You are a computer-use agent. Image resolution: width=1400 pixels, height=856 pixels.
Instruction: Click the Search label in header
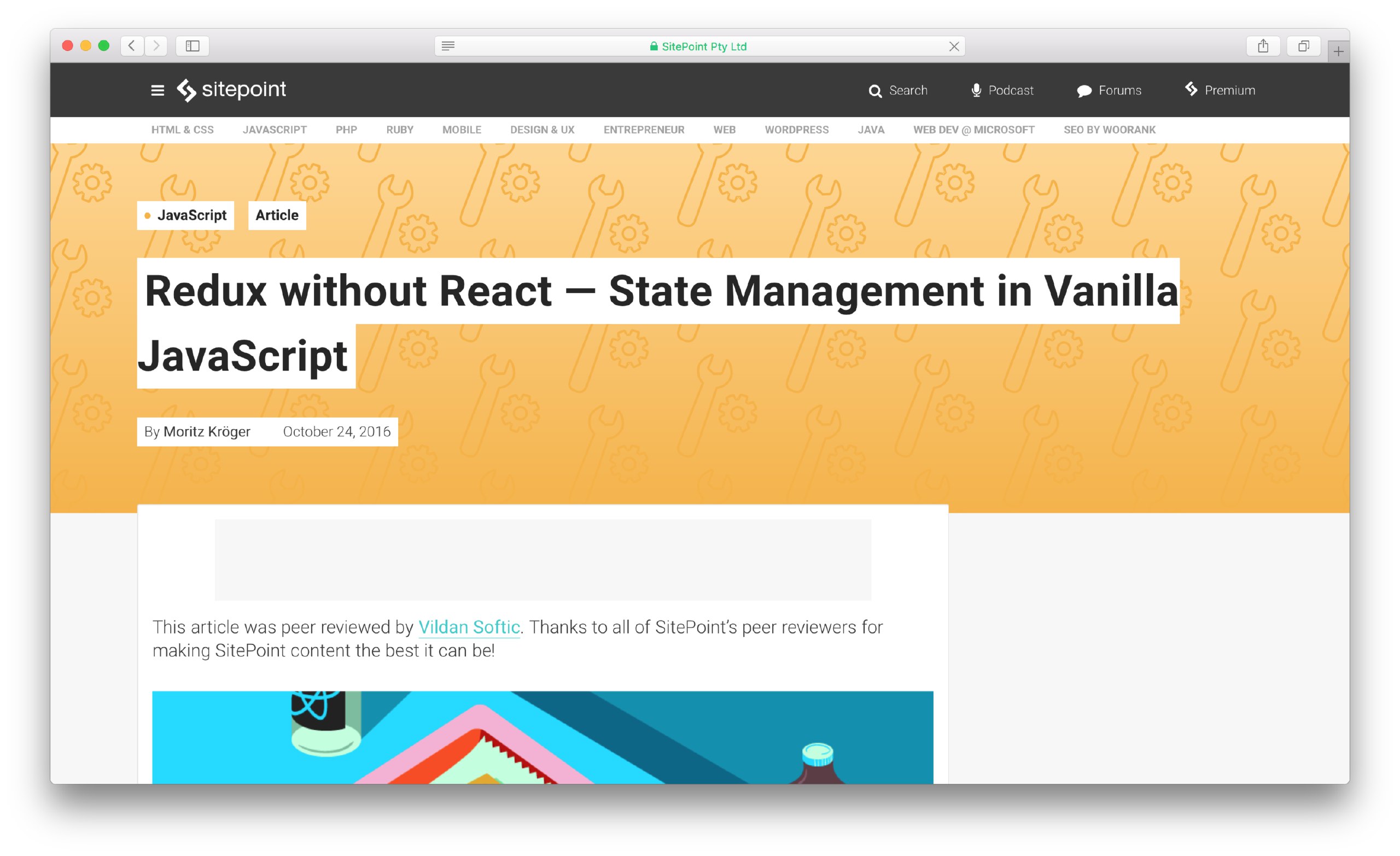(908, 90)
